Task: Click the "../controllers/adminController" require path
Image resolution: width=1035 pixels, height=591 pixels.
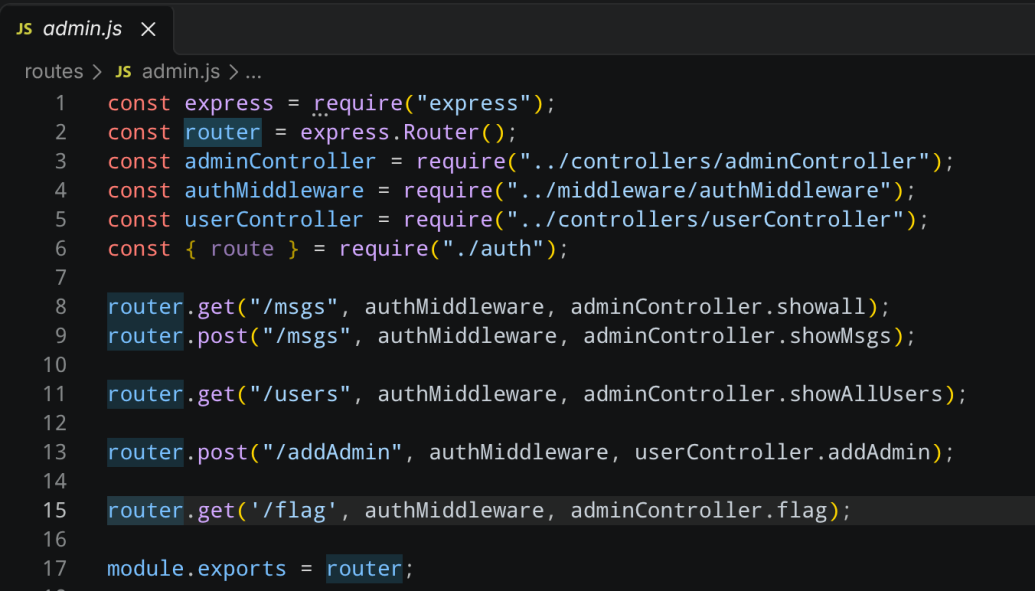Action: tap(725, 161)
